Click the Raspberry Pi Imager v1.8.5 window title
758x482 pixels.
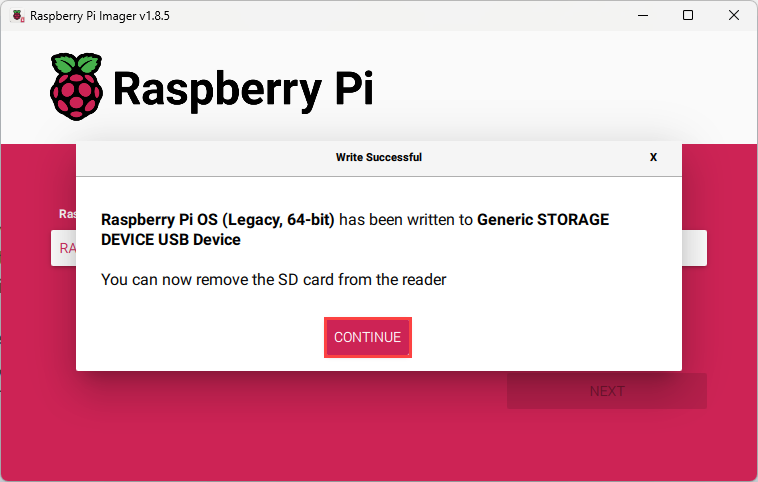point(100,16)
